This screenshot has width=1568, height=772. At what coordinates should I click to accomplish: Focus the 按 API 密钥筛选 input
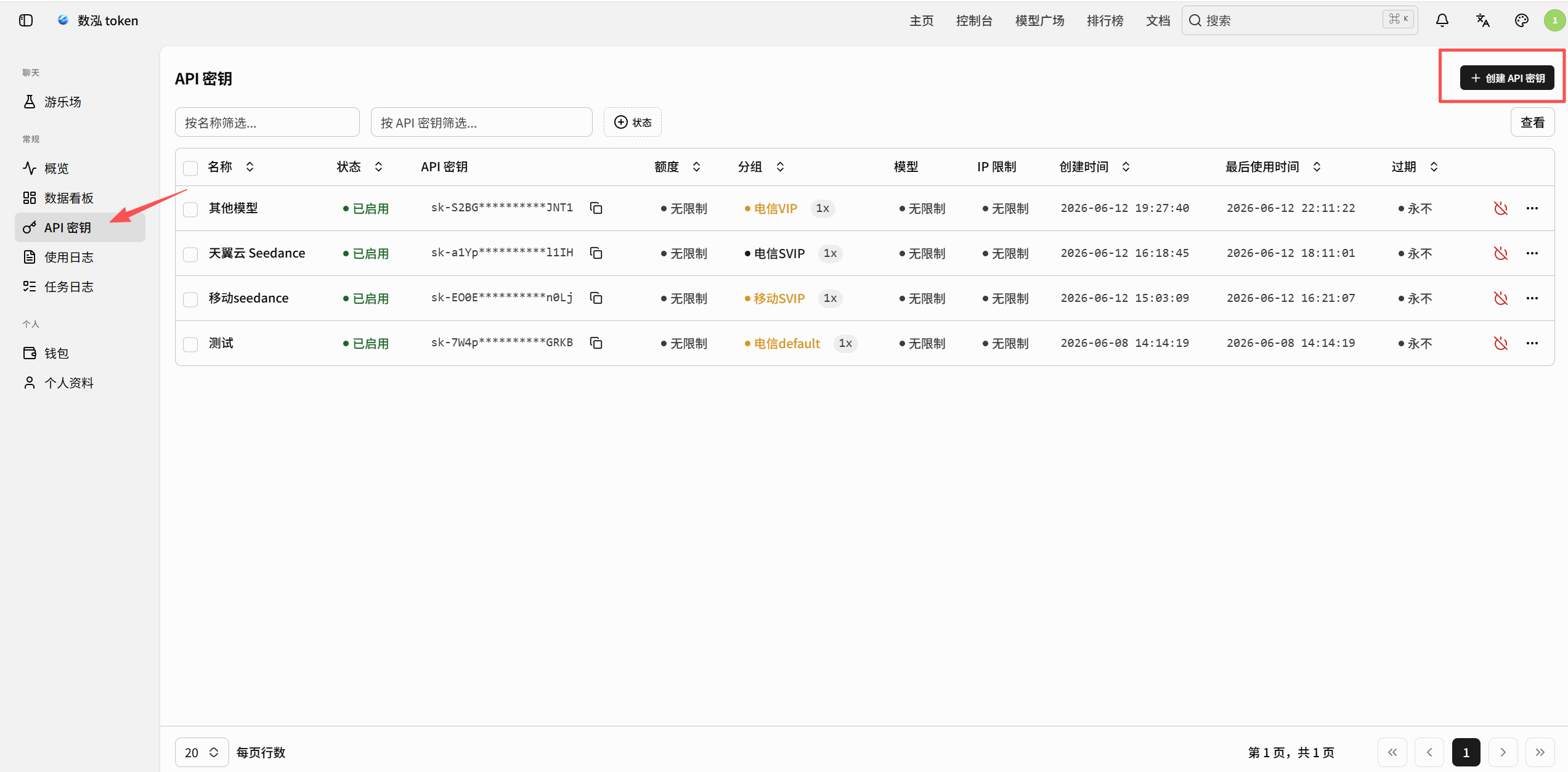click(x=482, y=122)
